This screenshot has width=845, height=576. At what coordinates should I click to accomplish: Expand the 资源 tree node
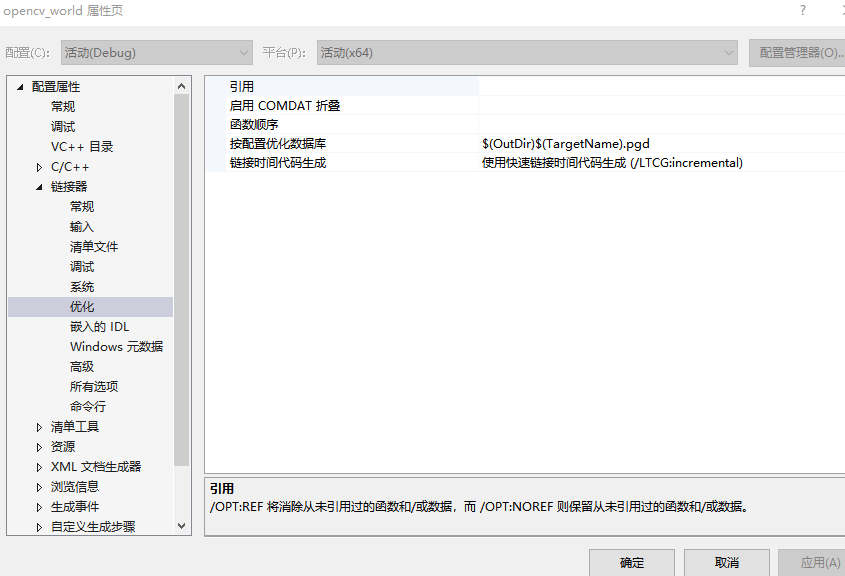click(39, 447)
